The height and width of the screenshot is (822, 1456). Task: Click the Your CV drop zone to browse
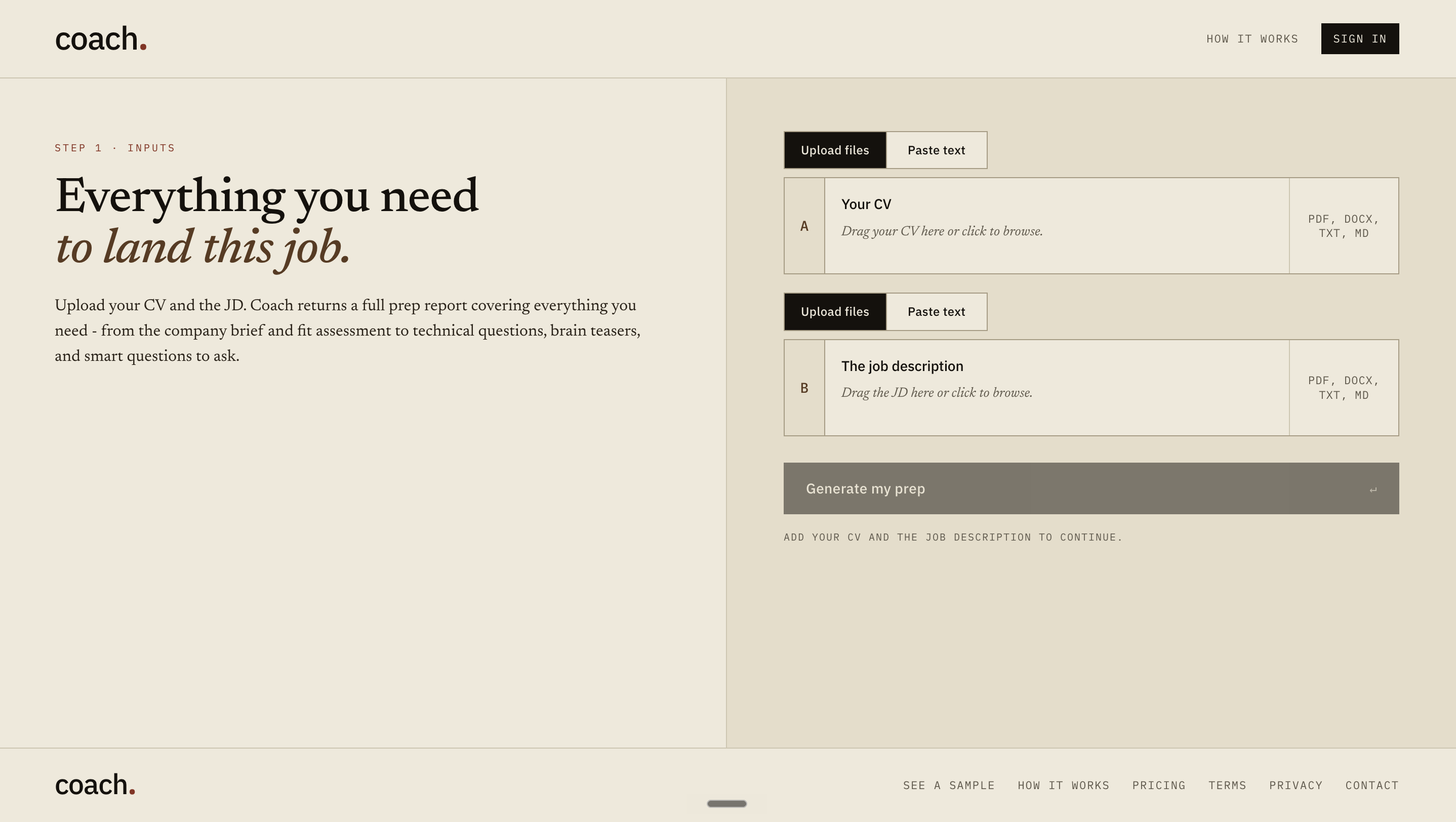pos(1091,226)
